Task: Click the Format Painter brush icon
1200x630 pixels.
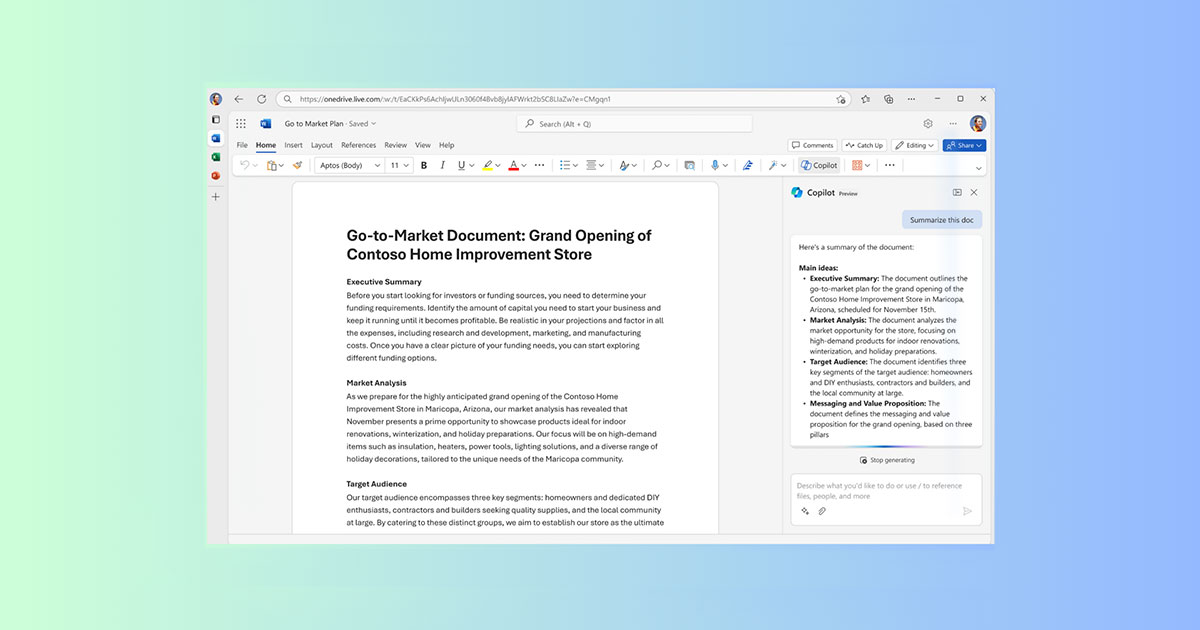Action: coord(297,165)
